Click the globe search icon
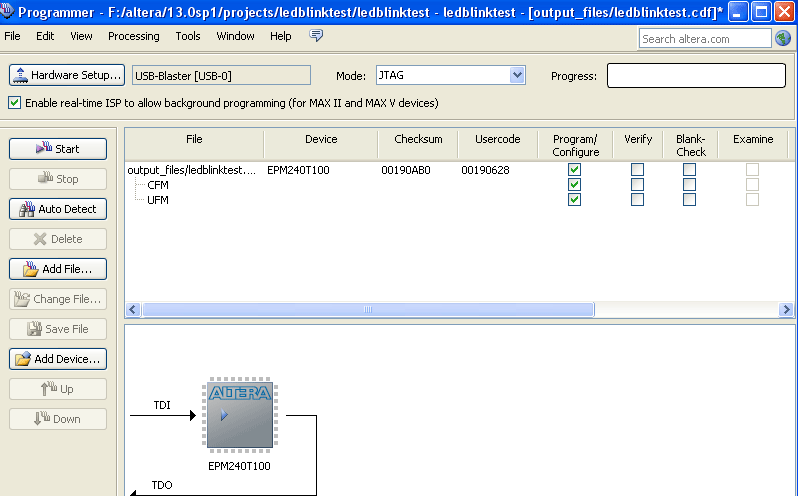This screenshot has width=798, height=496. pos(783,38)
